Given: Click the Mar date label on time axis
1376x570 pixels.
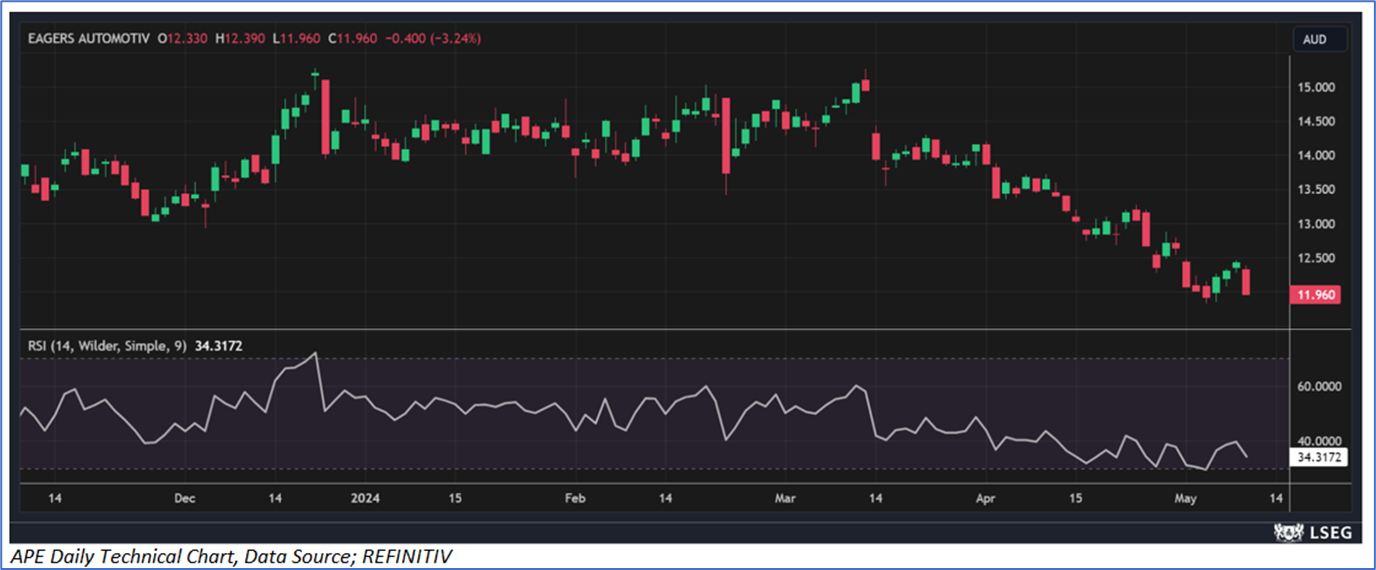Looking at the screenshot, I should point(787,497).
